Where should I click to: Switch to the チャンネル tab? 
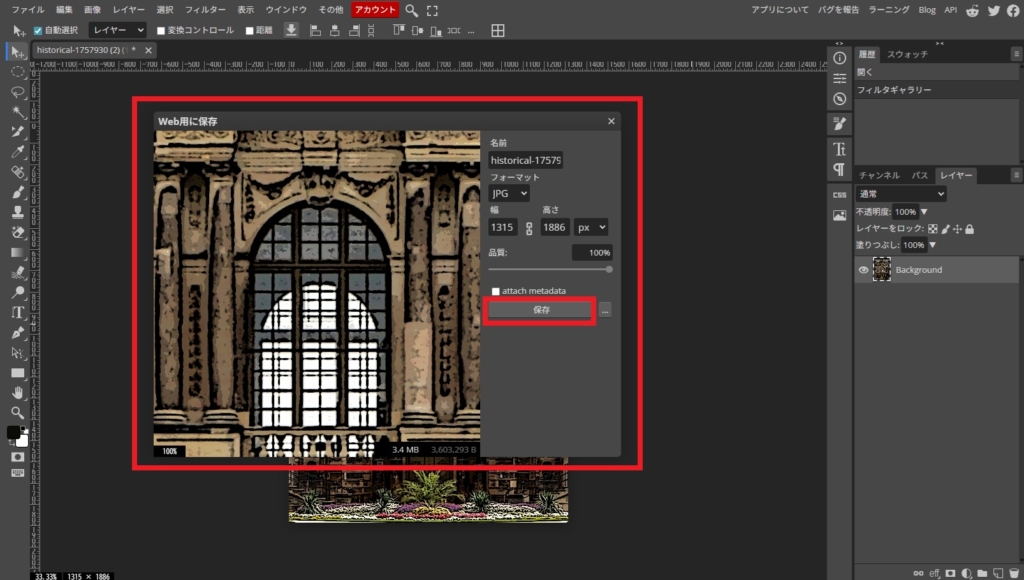[x=879, y=175]
